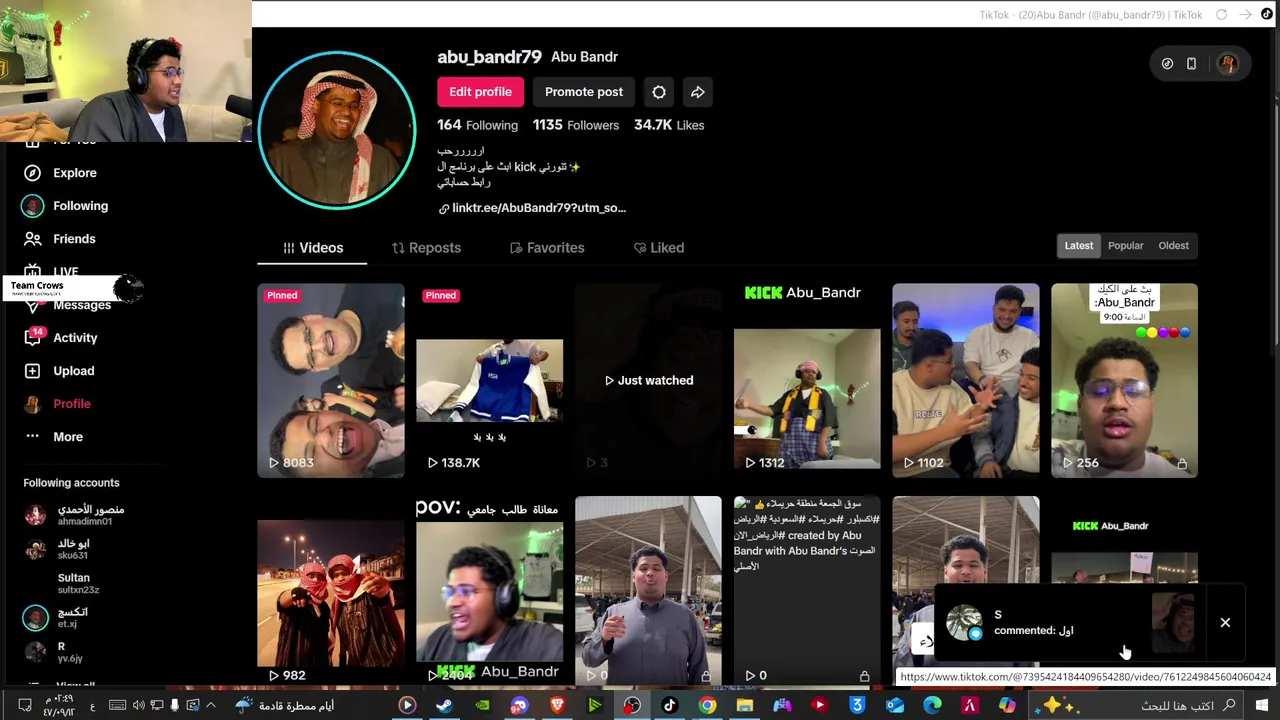The image size is (1280, 720).
Task: Expand the system tray hidden icons chevron
Action: [211, 705]
